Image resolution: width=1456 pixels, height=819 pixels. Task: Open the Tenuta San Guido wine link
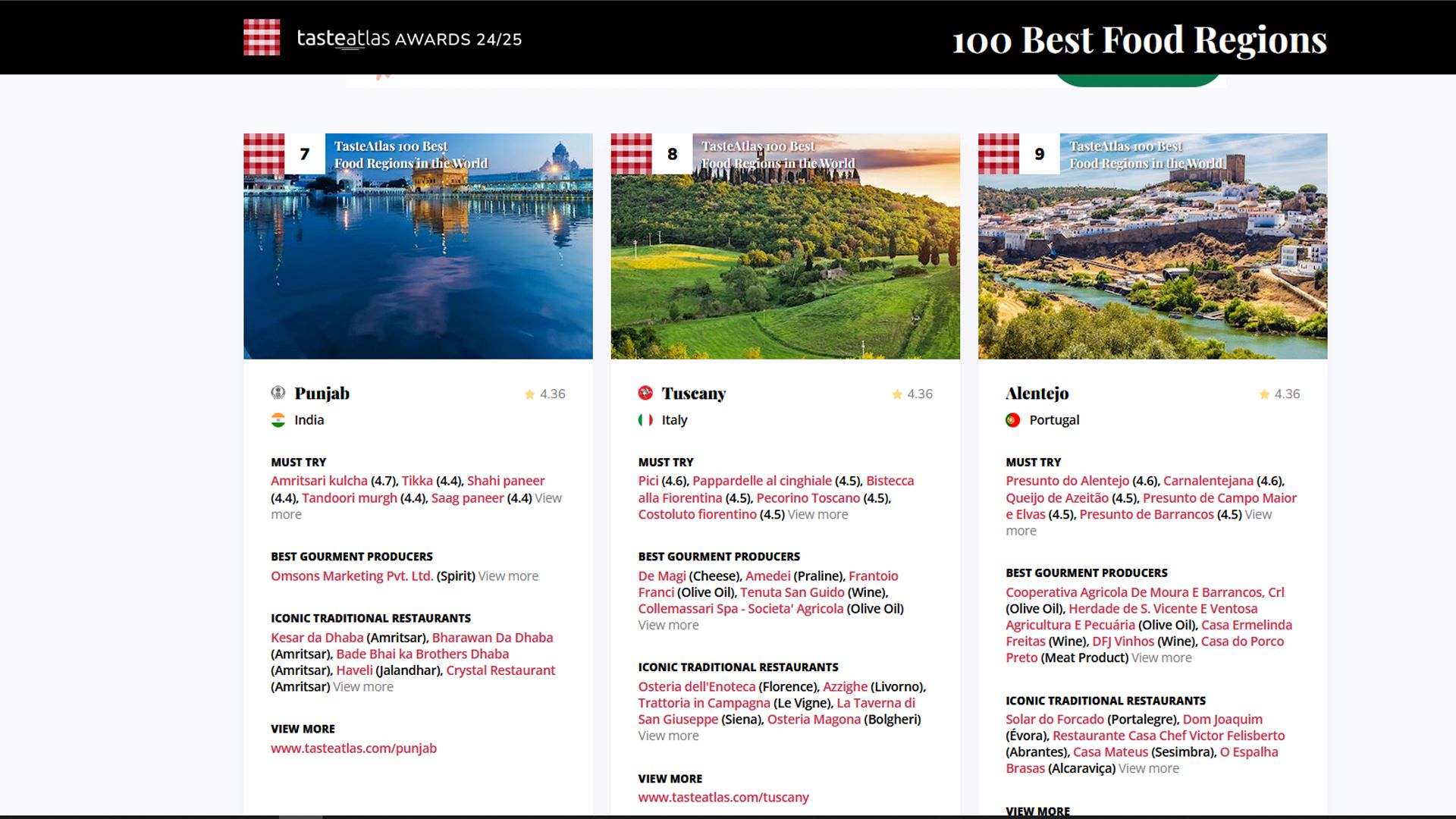(x=792, y=593)
